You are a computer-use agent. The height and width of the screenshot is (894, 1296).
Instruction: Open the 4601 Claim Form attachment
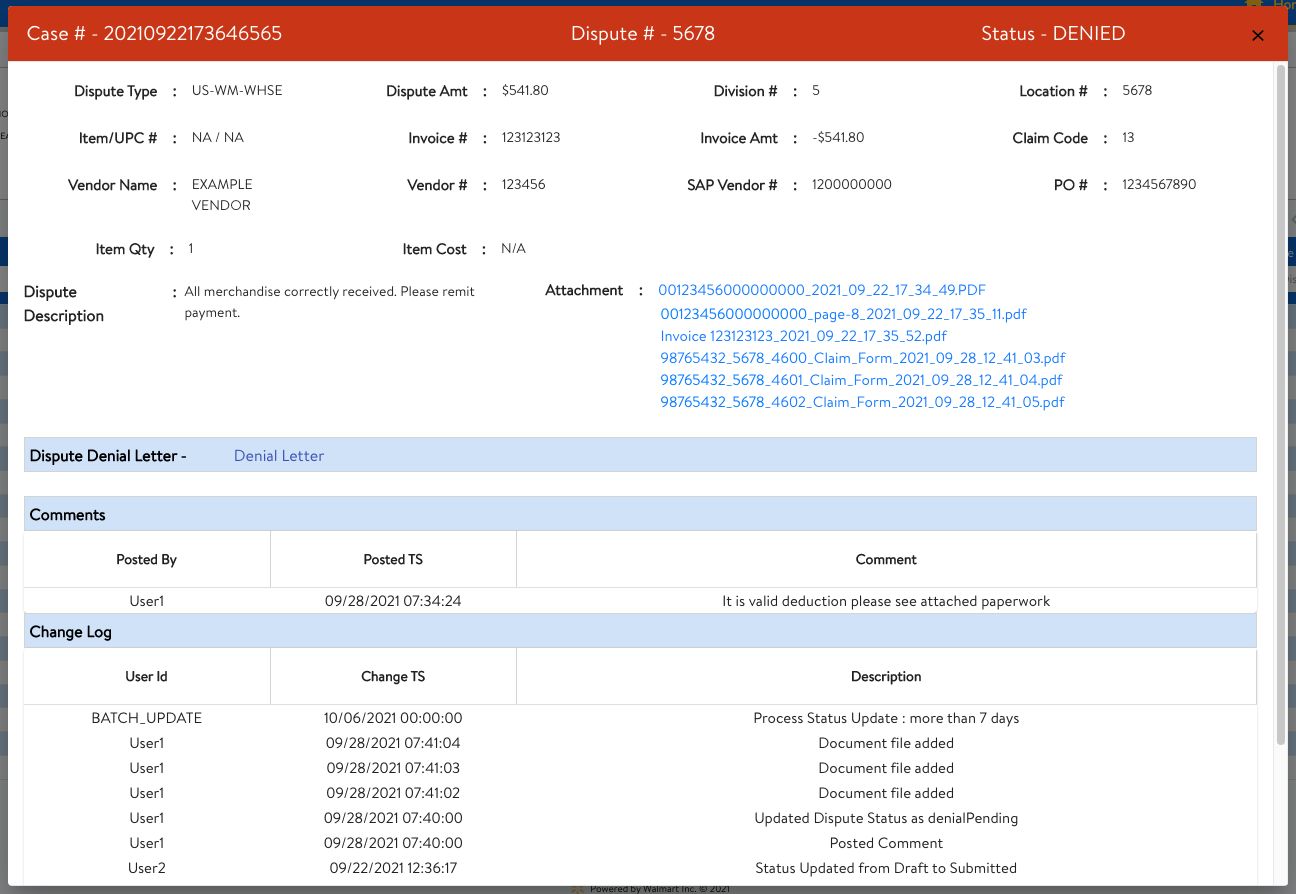[861, 380]
